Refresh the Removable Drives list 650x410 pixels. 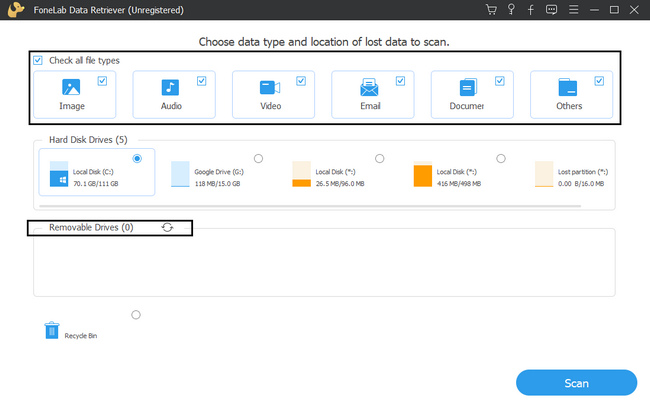coord(167,227)
